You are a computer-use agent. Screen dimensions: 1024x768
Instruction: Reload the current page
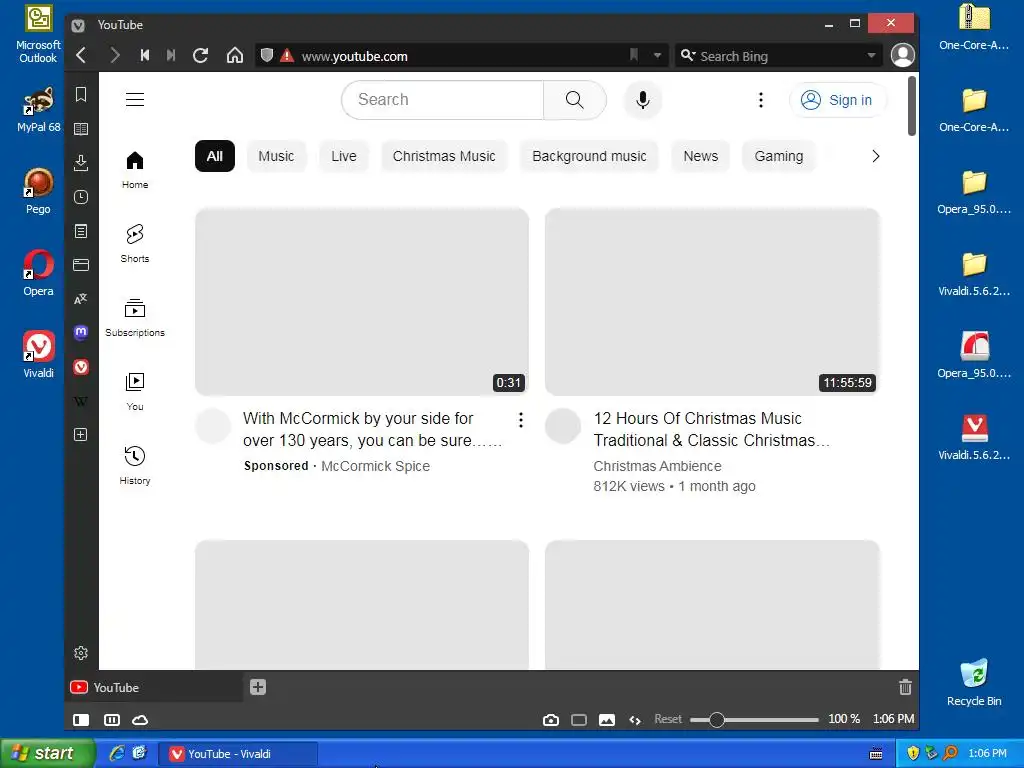[x=200, y=56]
